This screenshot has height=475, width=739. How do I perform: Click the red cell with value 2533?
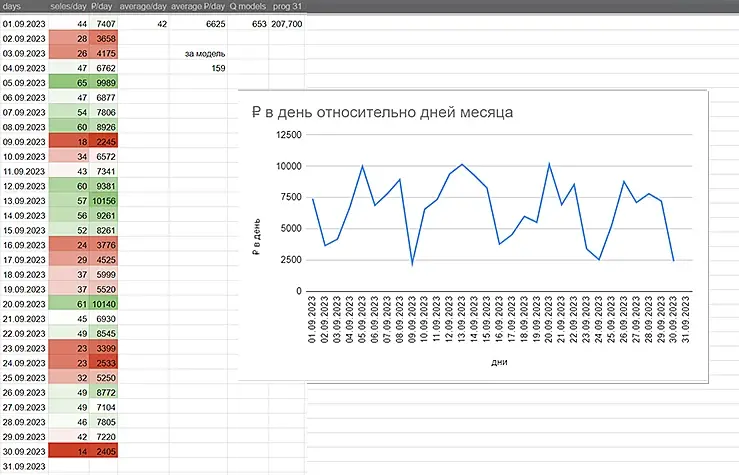tap(104, 363)
